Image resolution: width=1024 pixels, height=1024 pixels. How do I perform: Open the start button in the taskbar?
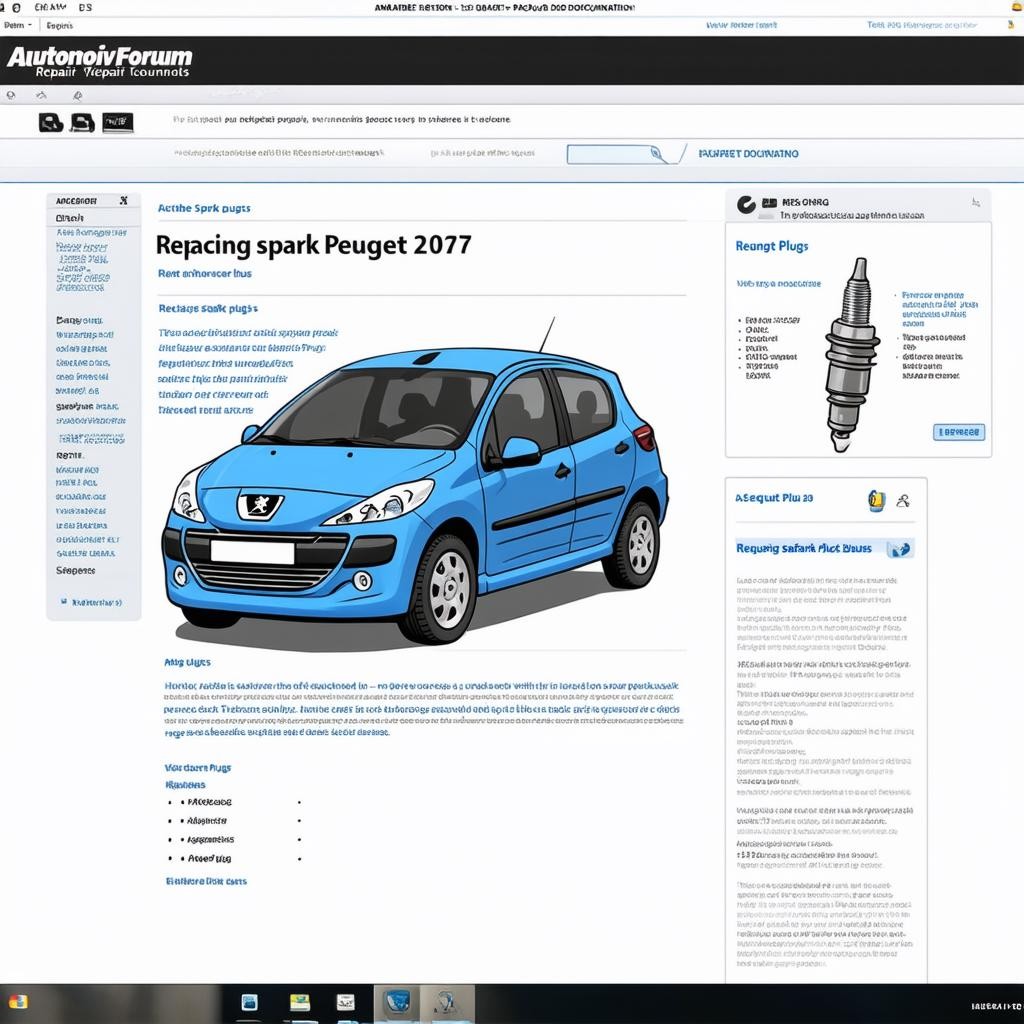coord(18,1002)
